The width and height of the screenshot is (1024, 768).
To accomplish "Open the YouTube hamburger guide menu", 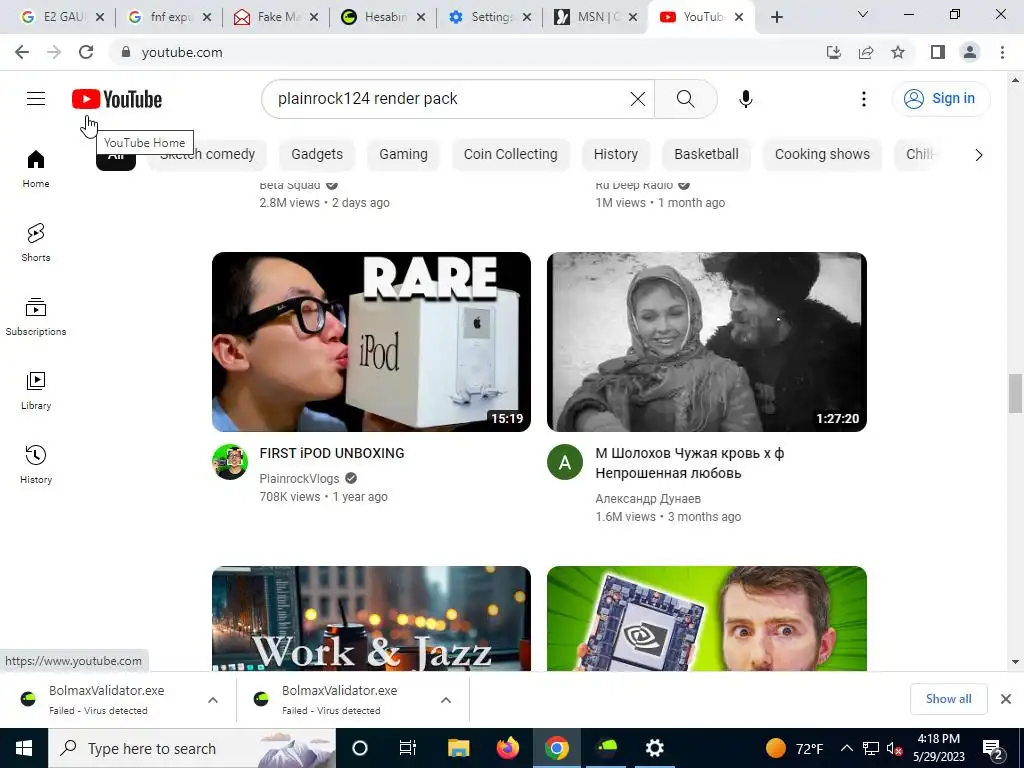I will point(36,99).
